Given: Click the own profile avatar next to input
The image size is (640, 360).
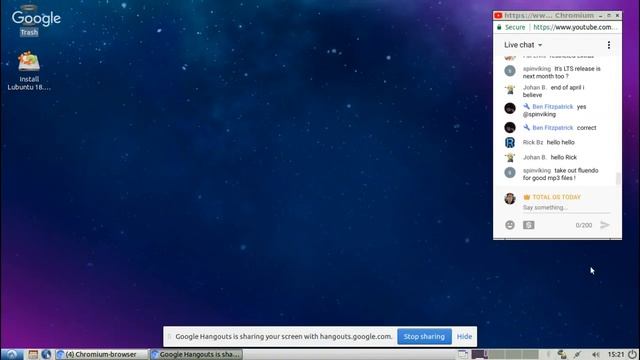Looking at the screenshot, I should [510, 198].
